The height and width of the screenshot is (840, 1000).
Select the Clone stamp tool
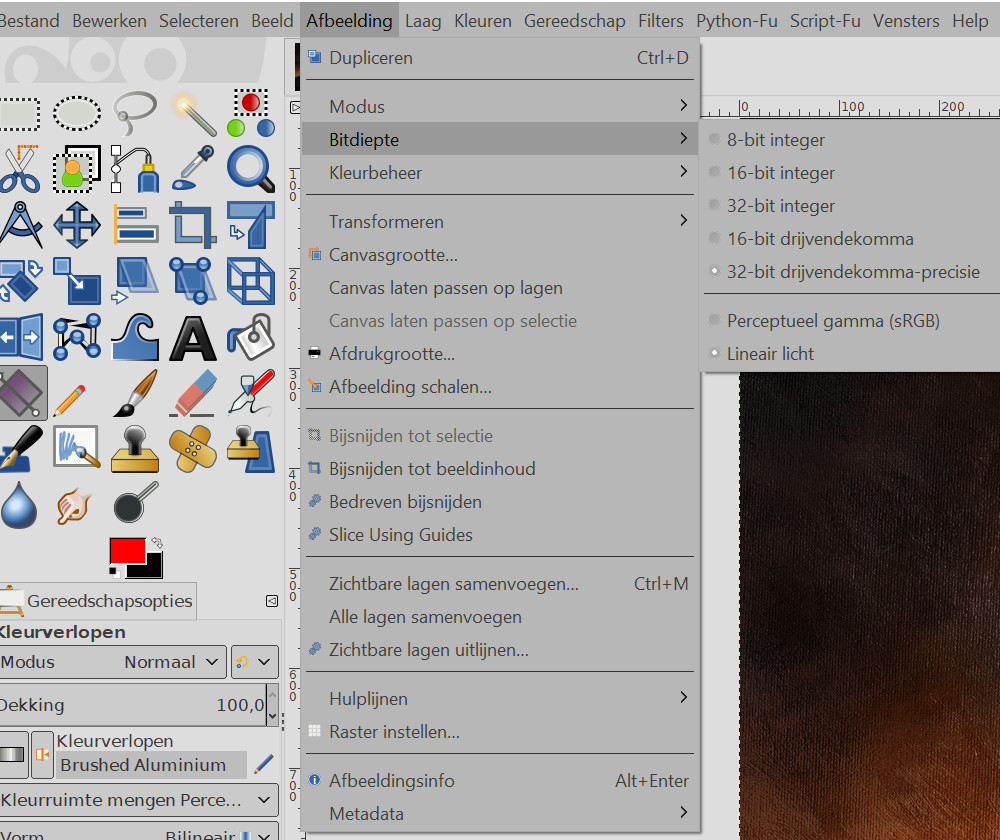(135, 449)
